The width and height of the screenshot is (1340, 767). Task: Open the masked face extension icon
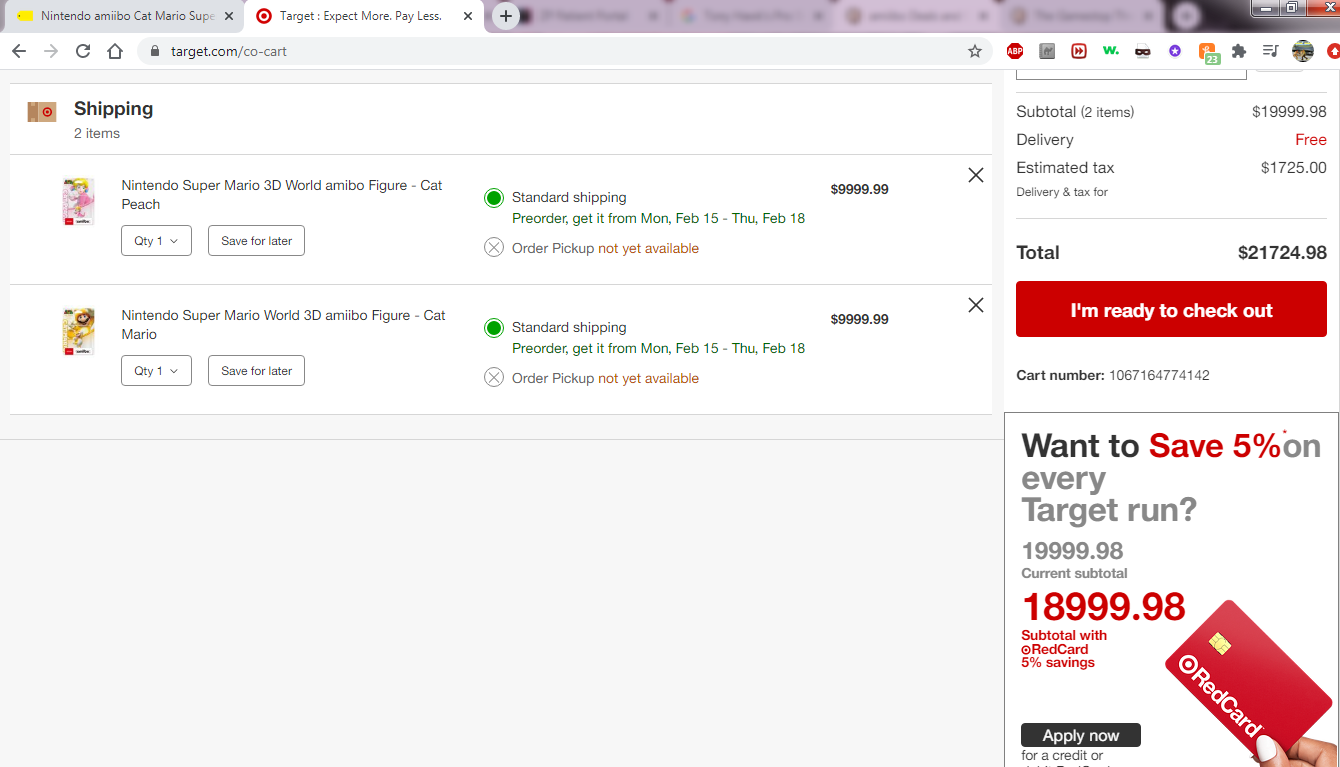1143,51
